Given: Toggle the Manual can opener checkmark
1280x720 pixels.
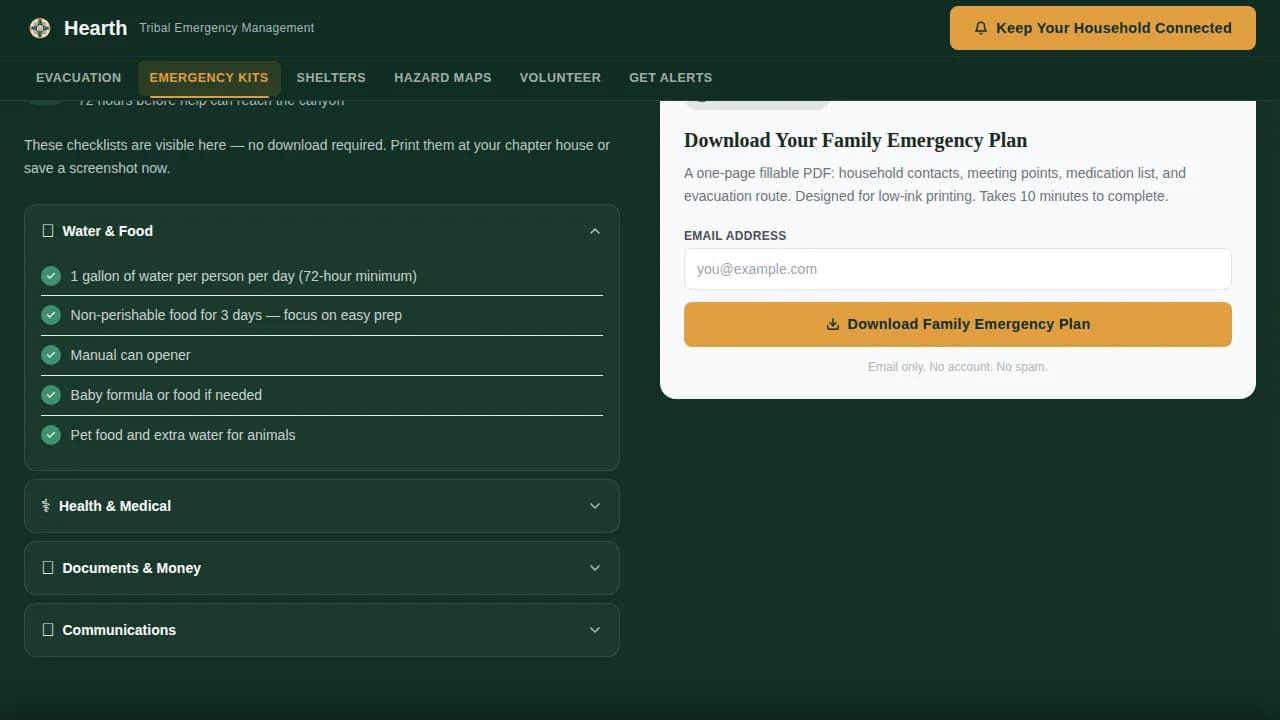Looking at the screenshot, I should click(x=51, y=355).
